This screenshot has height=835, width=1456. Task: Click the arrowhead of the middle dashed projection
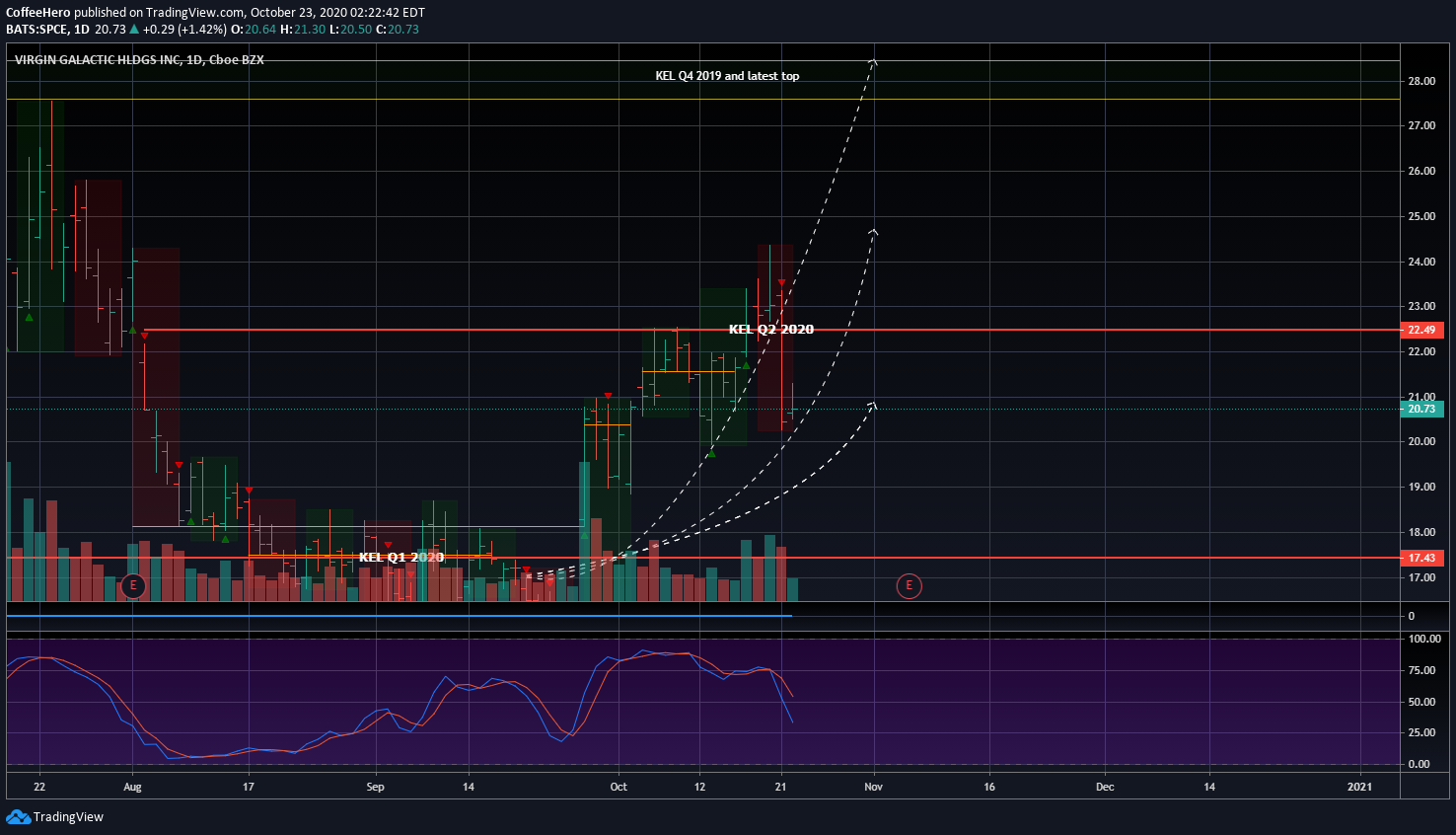tap(873, 232)
